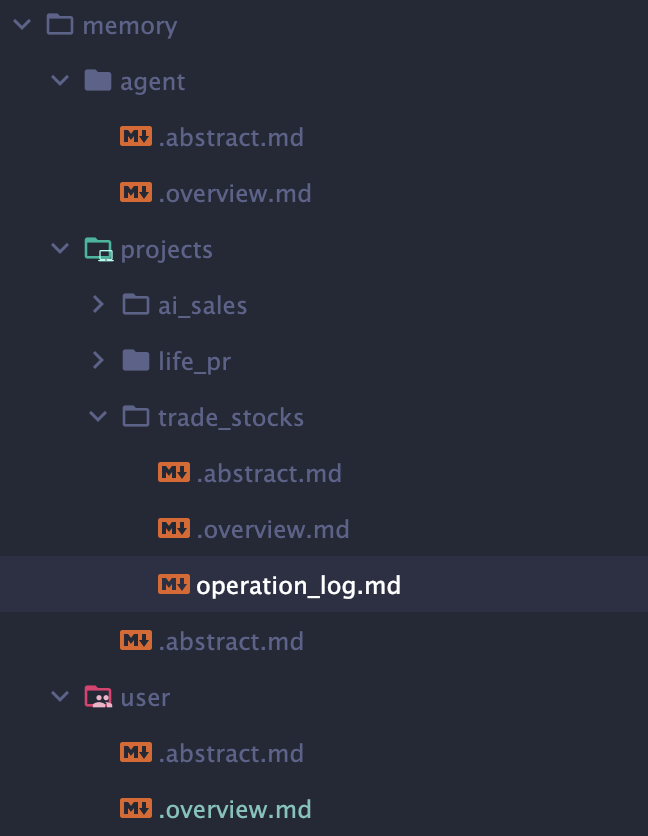Collapse the trade_stocks folder chevron
Viewport: 648px width, 836px height.
click(x=98, y=416)
